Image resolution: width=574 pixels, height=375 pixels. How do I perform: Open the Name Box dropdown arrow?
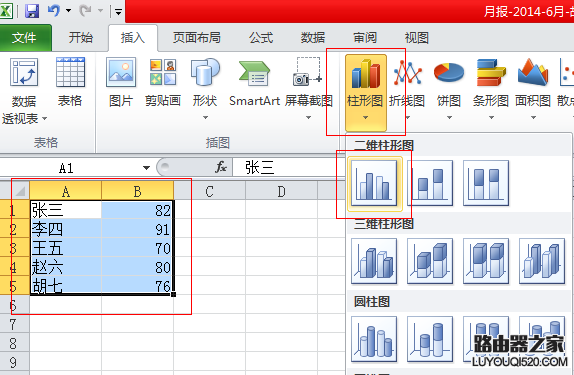pos(146,168)
